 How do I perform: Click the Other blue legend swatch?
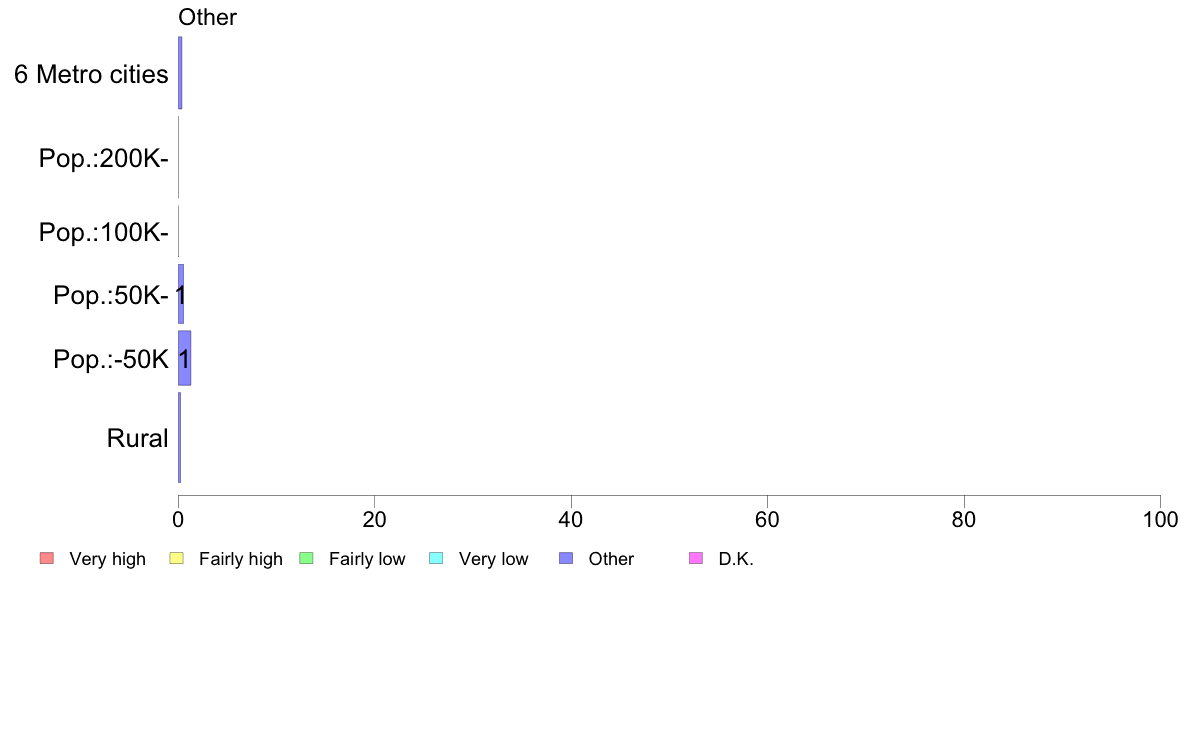(x=566, y=559)
